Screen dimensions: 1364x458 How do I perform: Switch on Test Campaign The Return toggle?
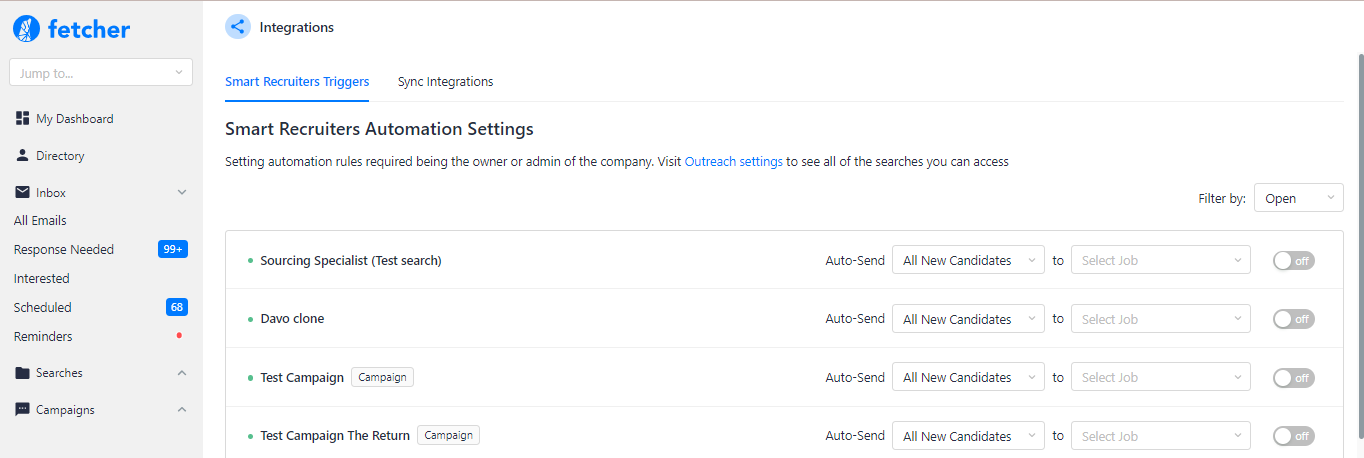[1294, 436]
